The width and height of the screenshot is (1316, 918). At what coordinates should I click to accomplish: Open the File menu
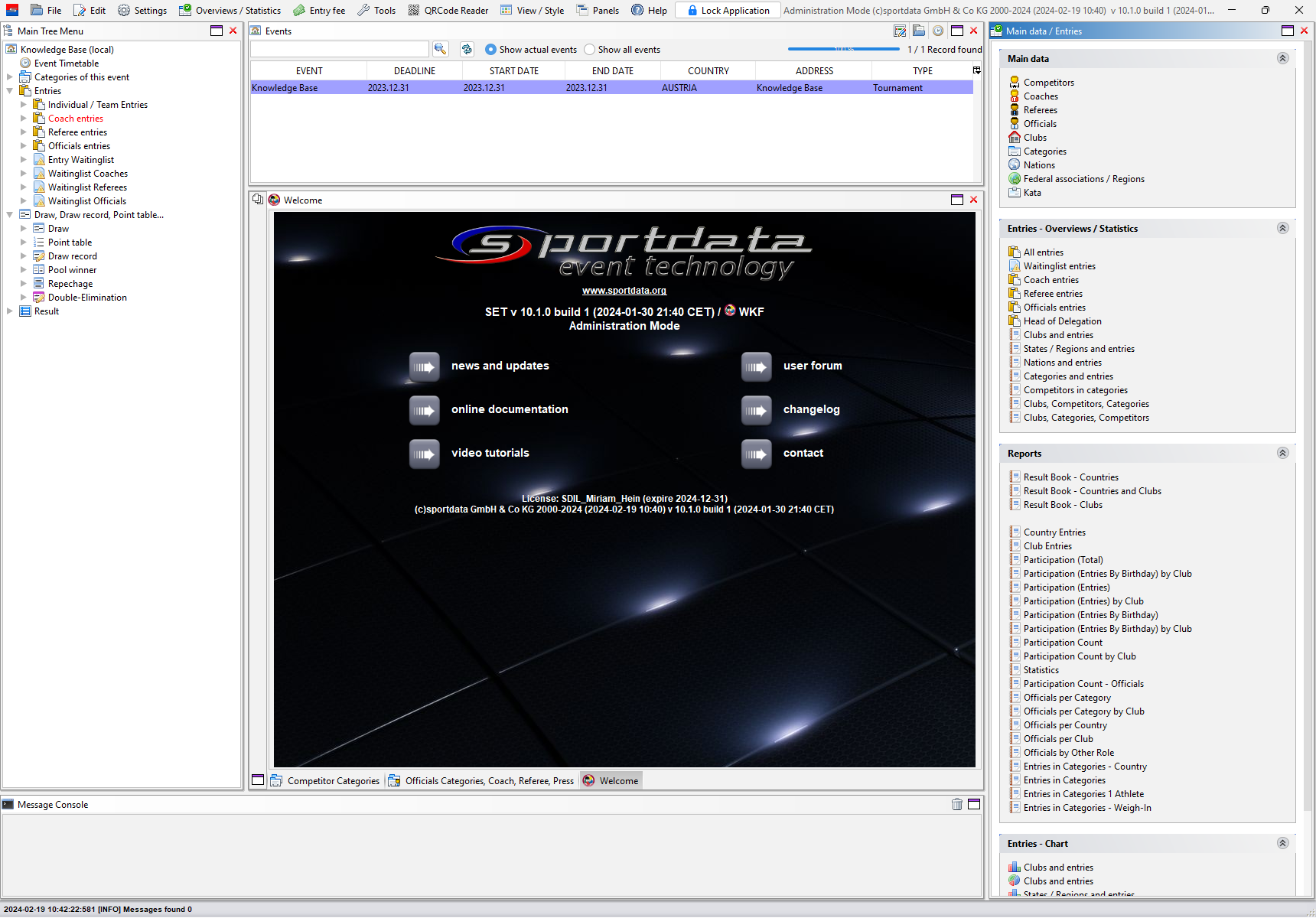(46, 10)
